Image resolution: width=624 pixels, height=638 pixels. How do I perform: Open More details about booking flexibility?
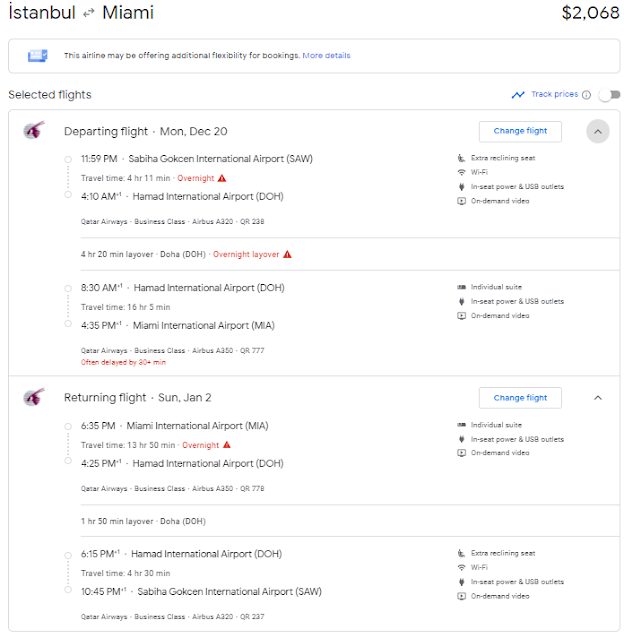(326, 55)
